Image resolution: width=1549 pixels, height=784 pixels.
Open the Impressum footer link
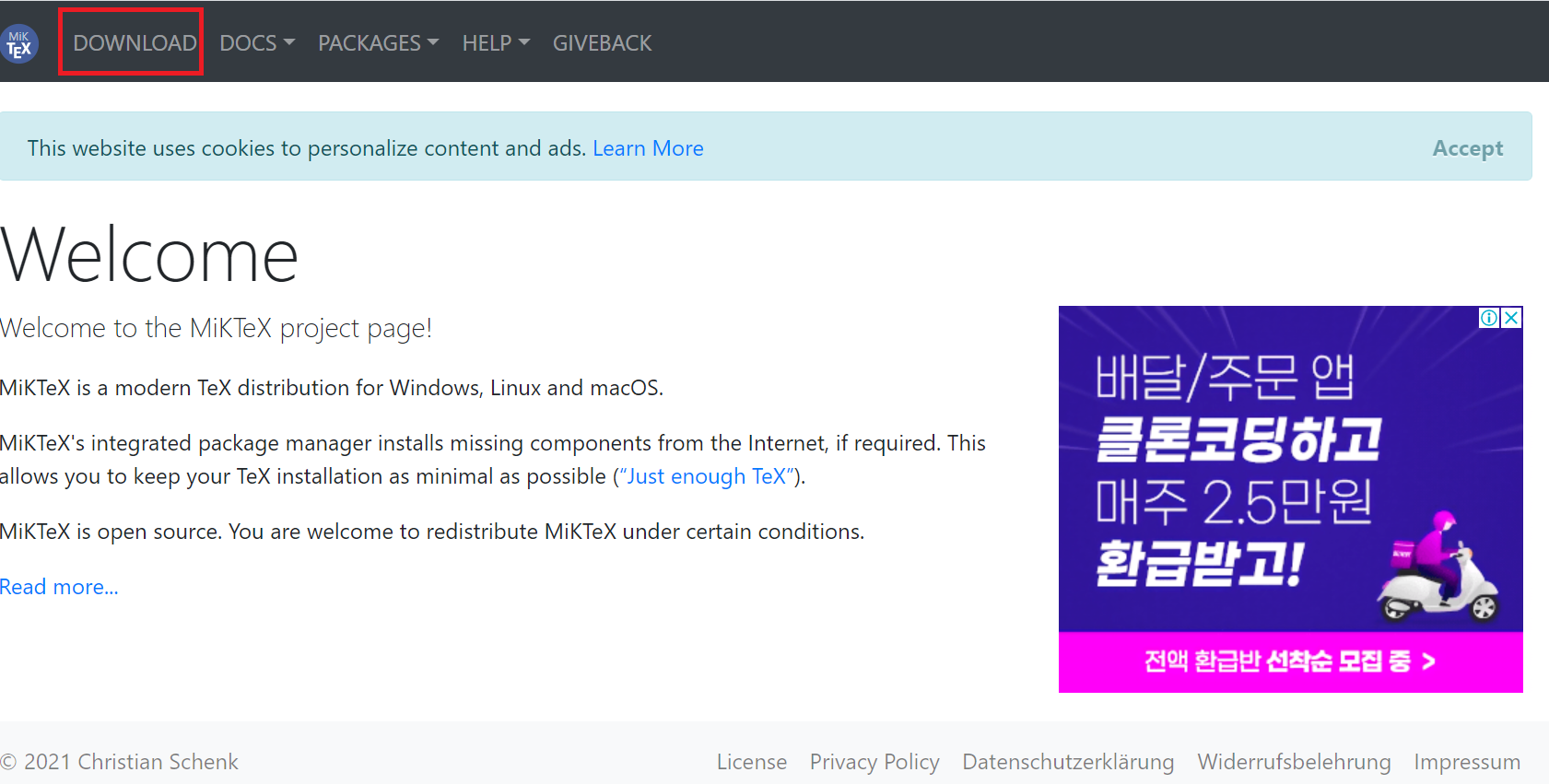point(1467,762)
